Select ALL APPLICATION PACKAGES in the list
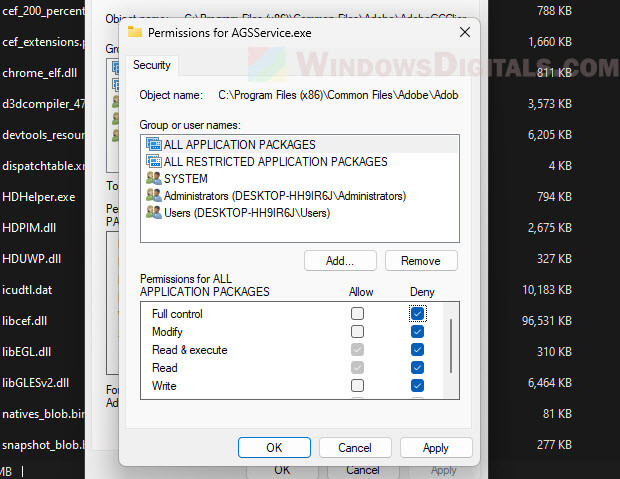 300,144
